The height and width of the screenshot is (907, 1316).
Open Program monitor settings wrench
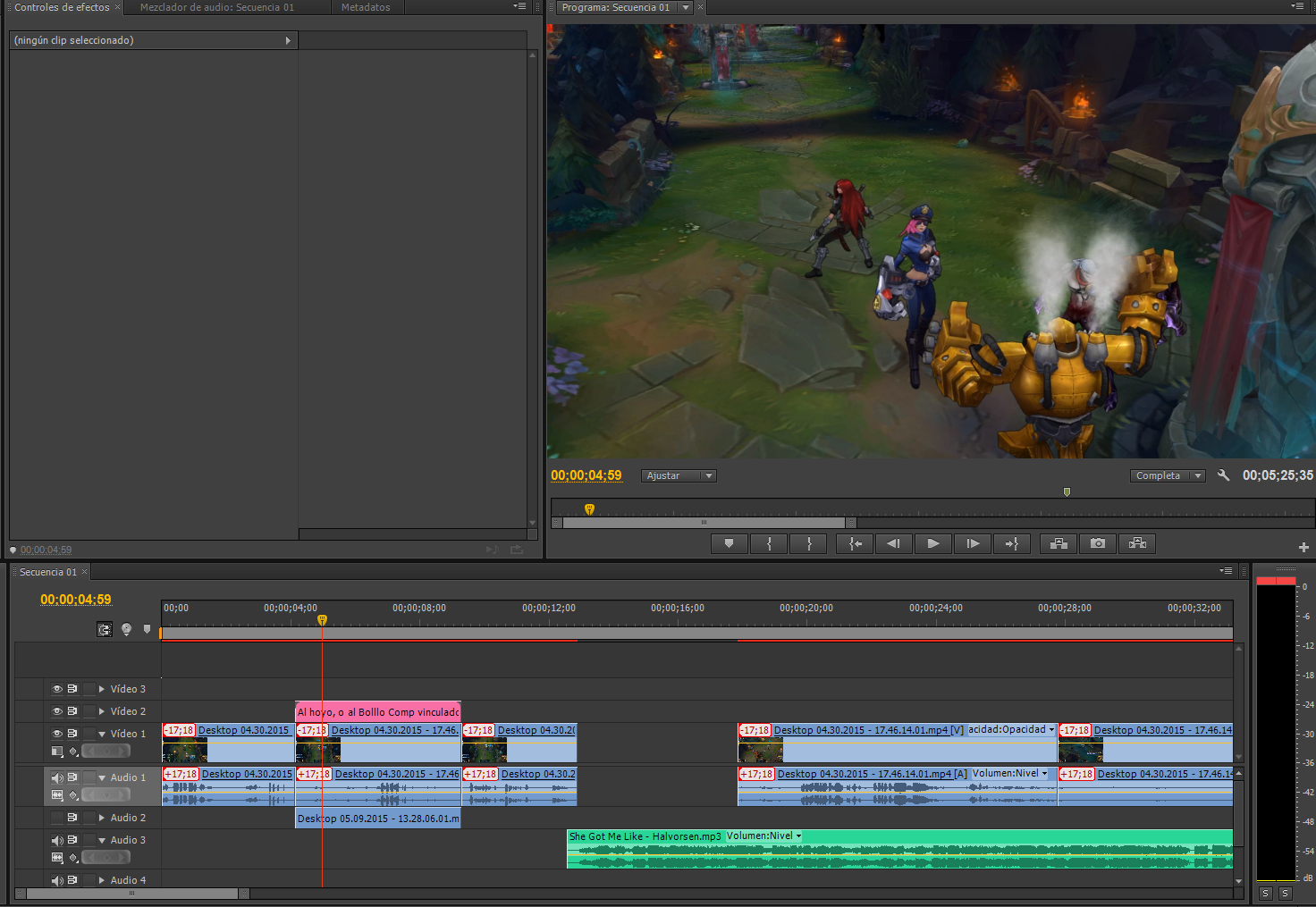tap(1224, 475)
